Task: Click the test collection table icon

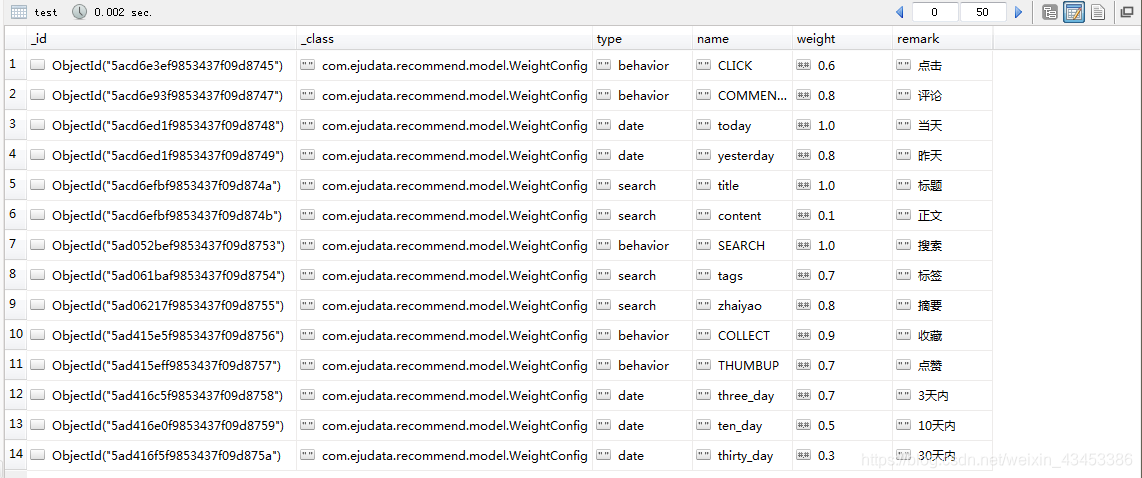Action: (x=20, y=12)
